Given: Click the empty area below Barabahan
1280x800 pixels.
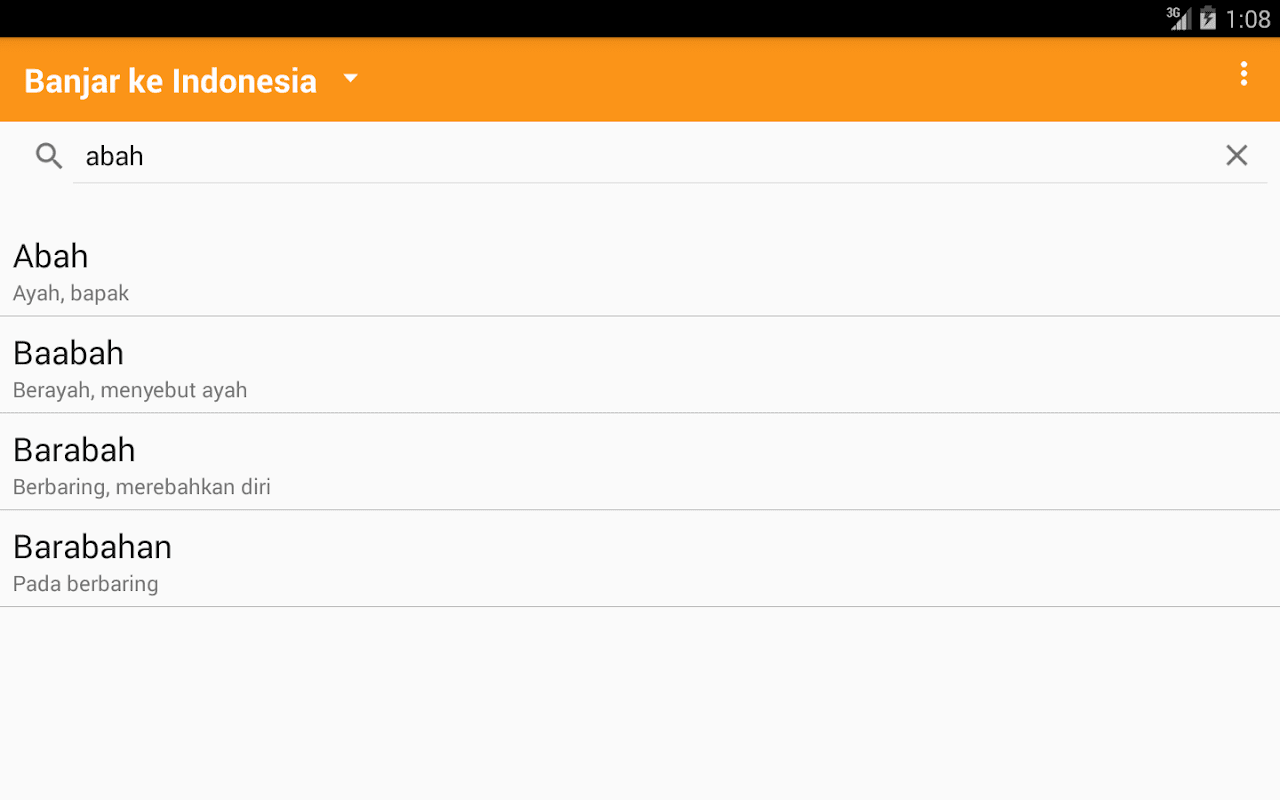Looking at the screenshot, I should (x=640, y=703).
